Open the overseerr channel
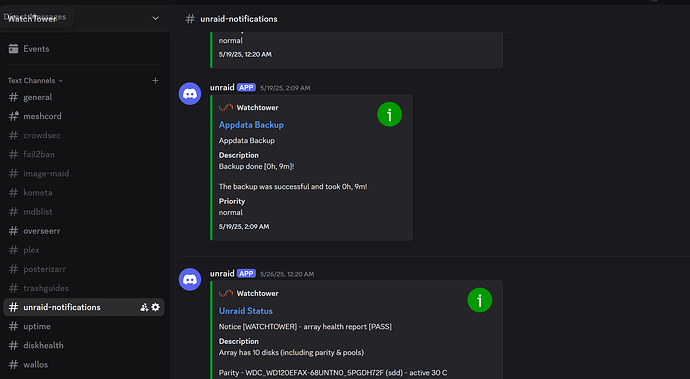690x379 pixels. click(x=84, y=231)
